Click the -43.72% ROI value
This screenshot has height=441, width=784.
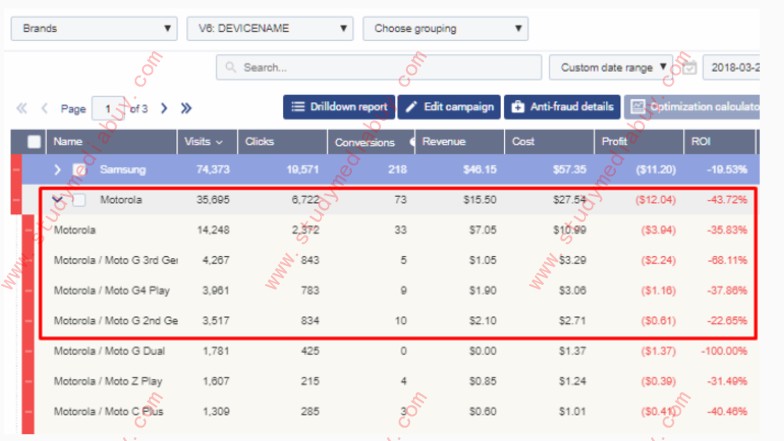(727, 200)
